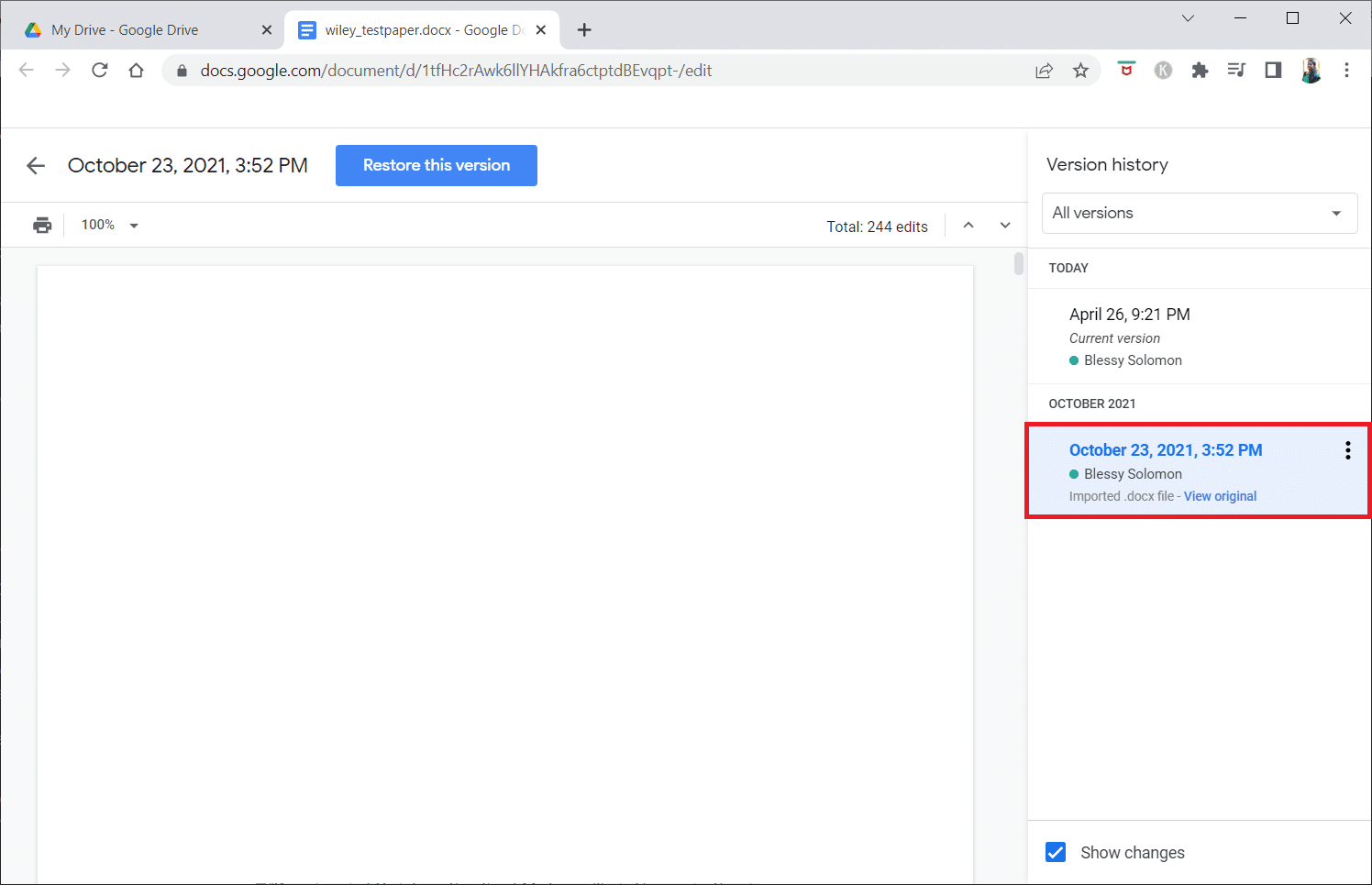The image size is (1372, 885).
Task: Click the Version history heading
Action: [1107, 165]
